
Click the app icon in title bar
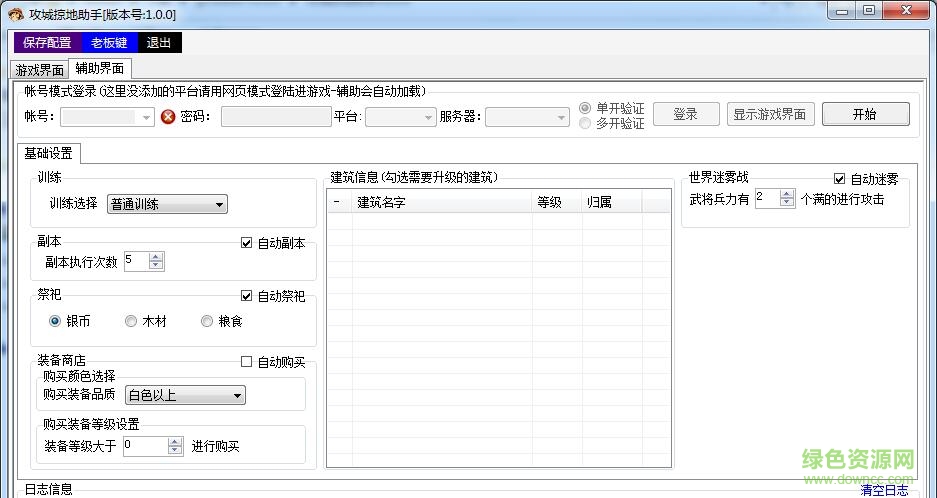point(14,12)
